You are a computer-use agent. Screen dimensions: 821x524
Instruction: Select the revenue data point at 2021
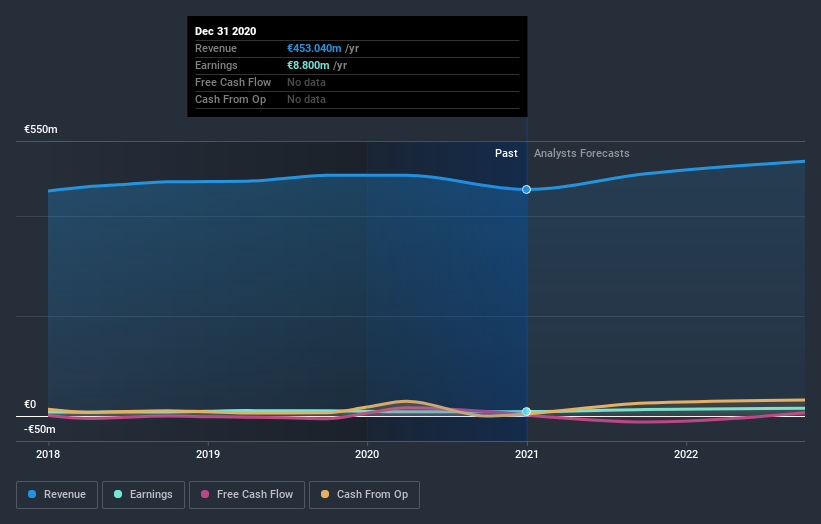click(x=526, y=189)
